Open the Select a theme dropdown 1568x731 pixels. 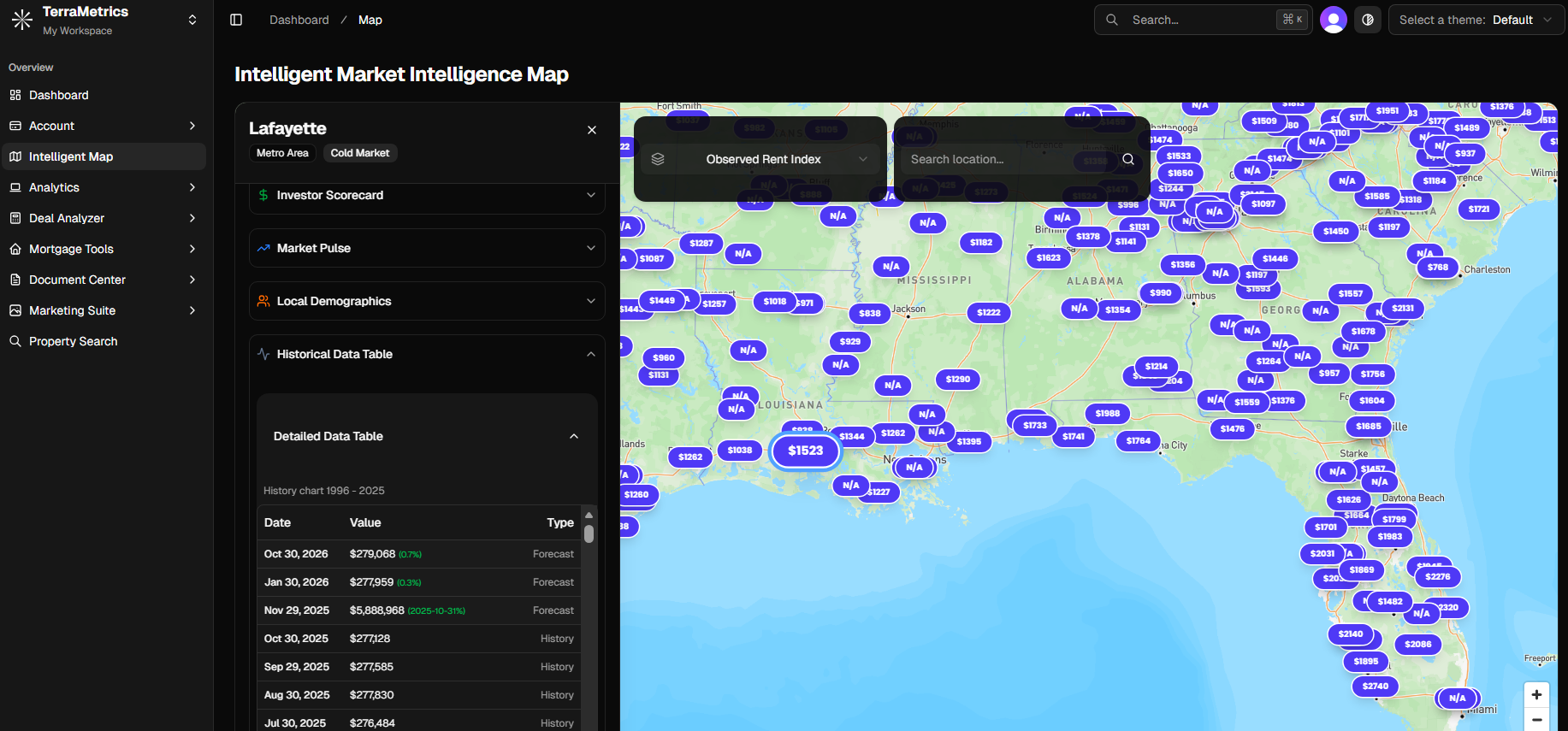click(x=1476, y=20)
